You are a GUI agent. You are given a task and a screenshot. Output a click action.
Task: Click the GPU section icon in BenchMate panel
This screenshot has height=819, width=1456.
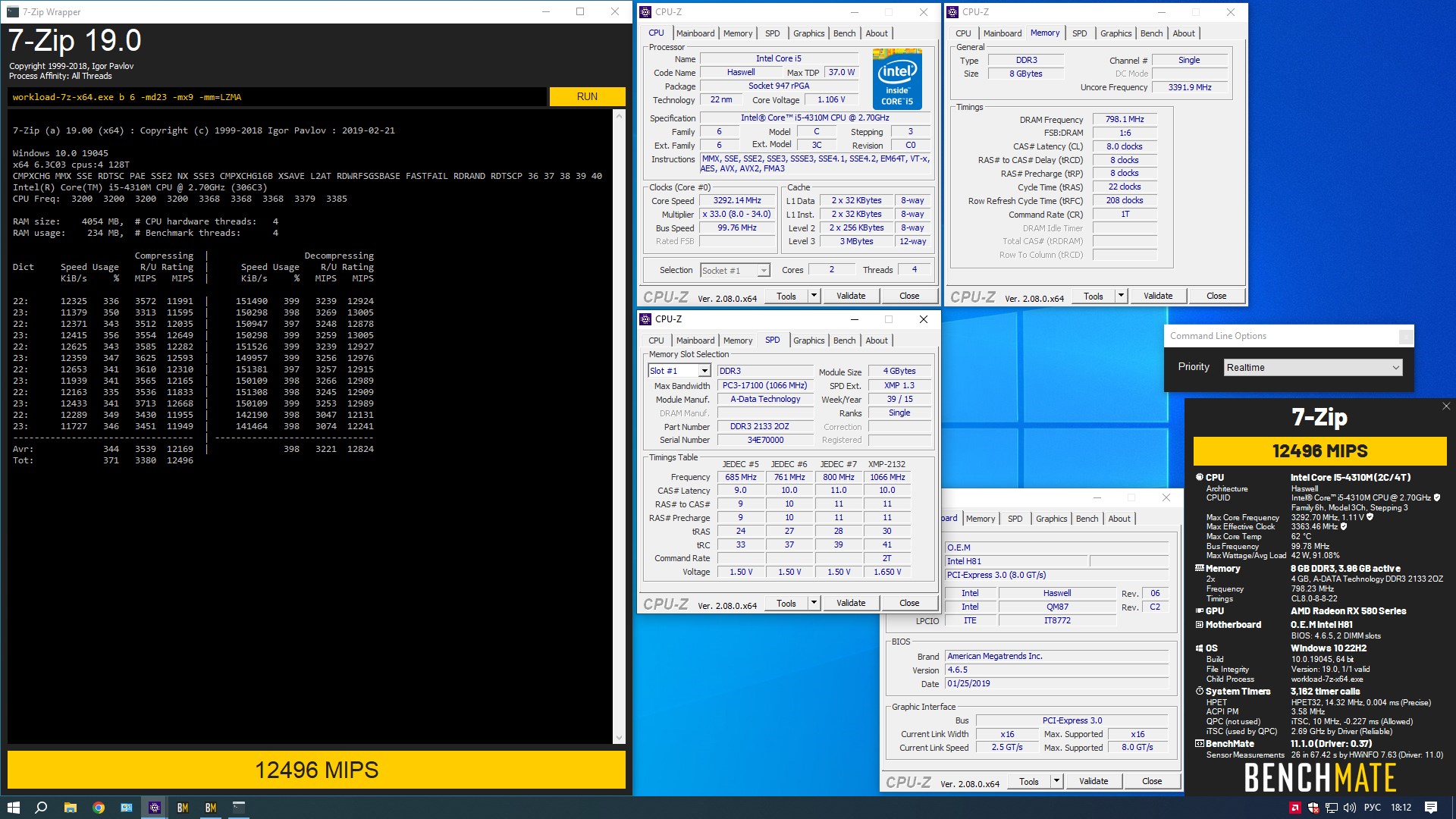1200,610
